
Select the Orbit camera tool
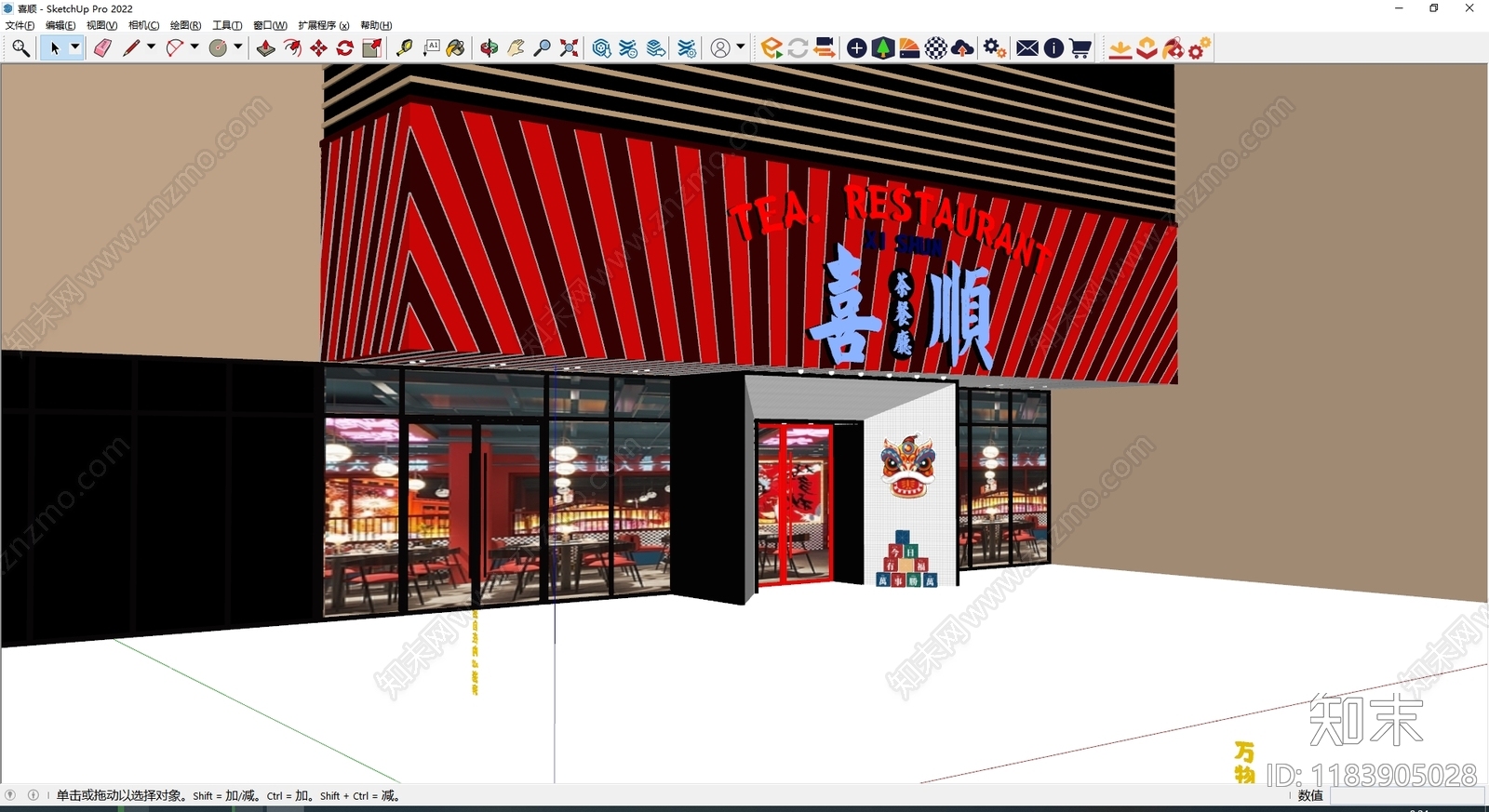[x=490, y=48]
